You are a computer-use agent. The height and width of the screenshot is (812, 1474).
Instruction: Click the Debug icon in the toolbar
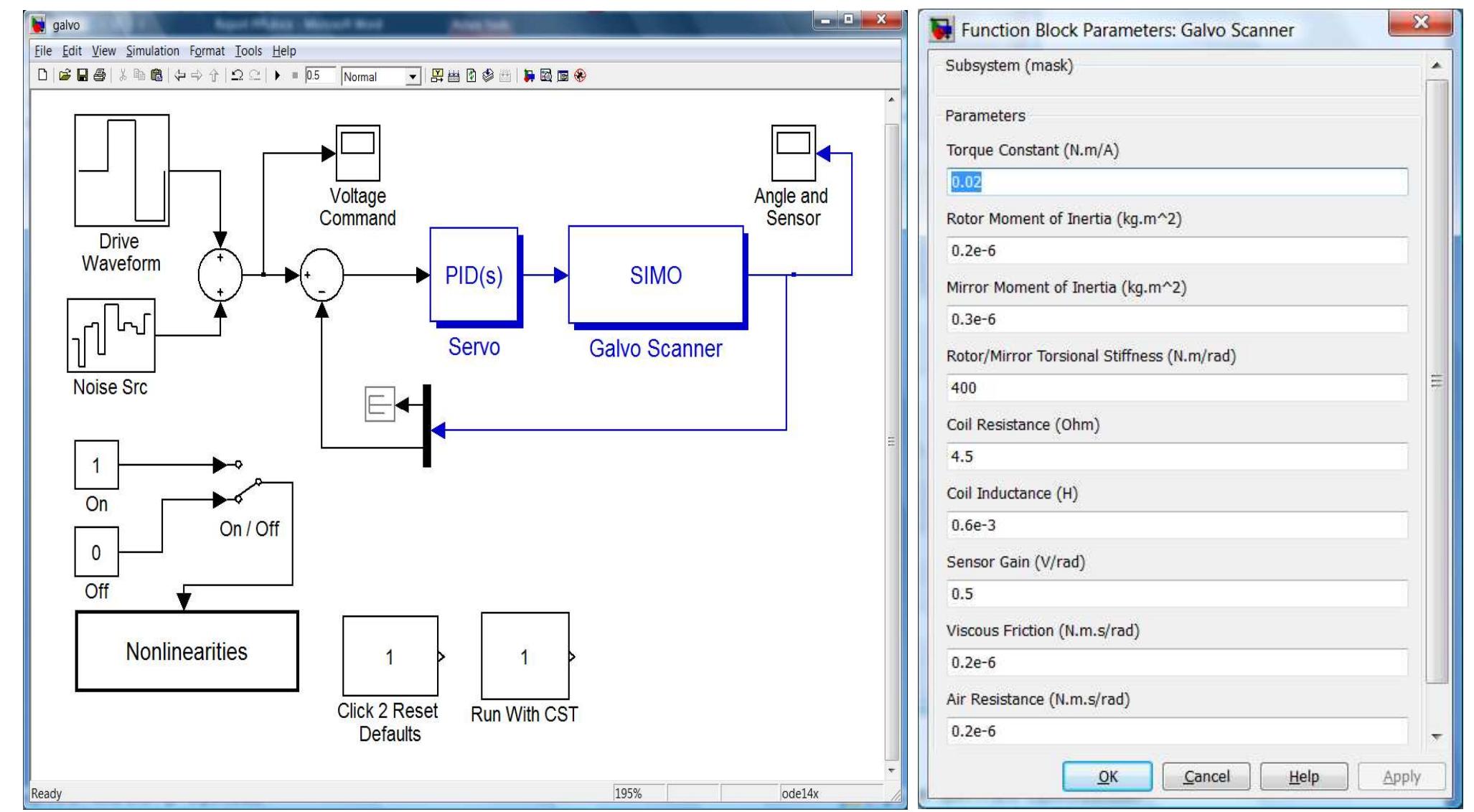click(580, 75)
